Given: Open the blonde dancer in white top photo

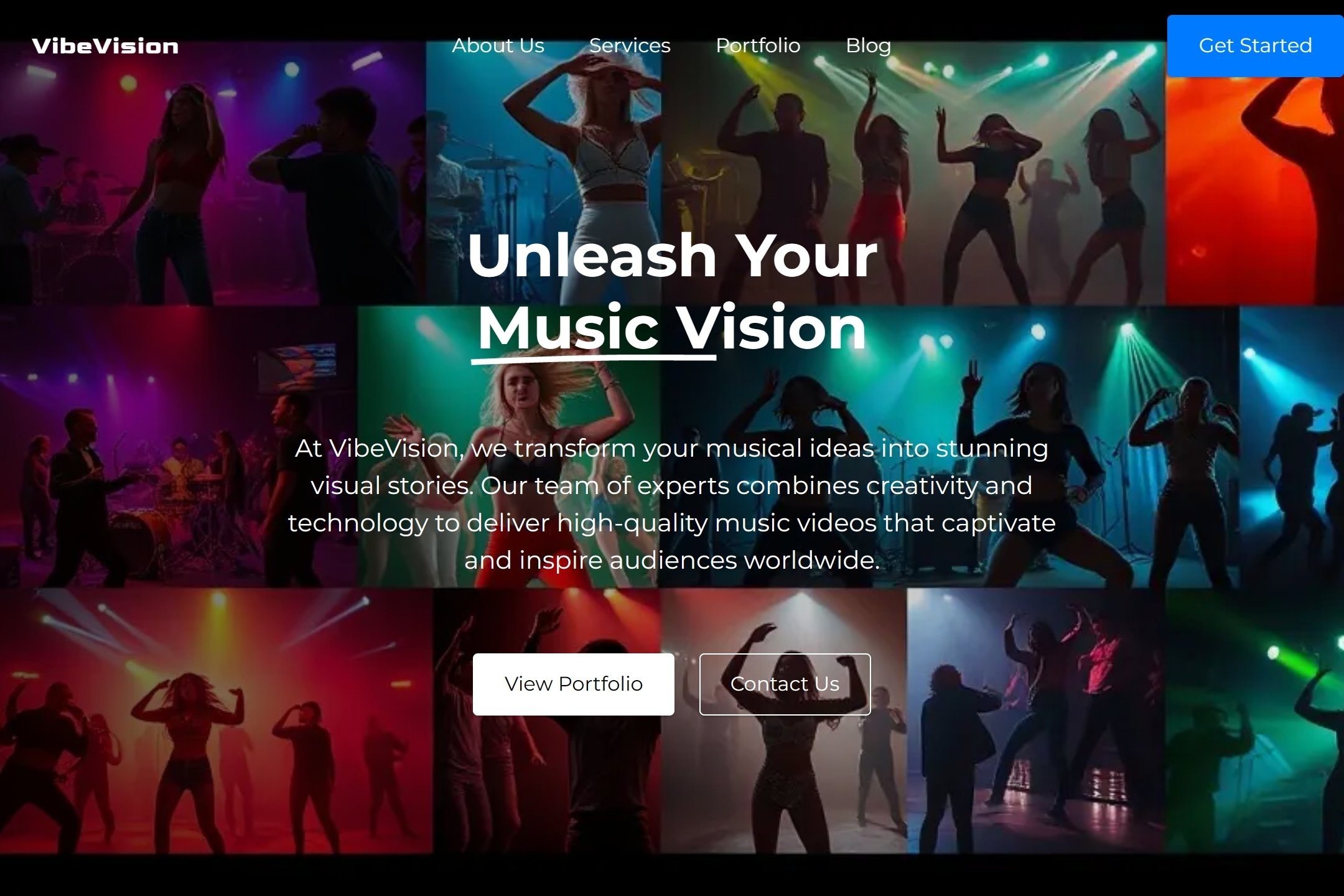Looking at the screenshot, I should 544,174.
